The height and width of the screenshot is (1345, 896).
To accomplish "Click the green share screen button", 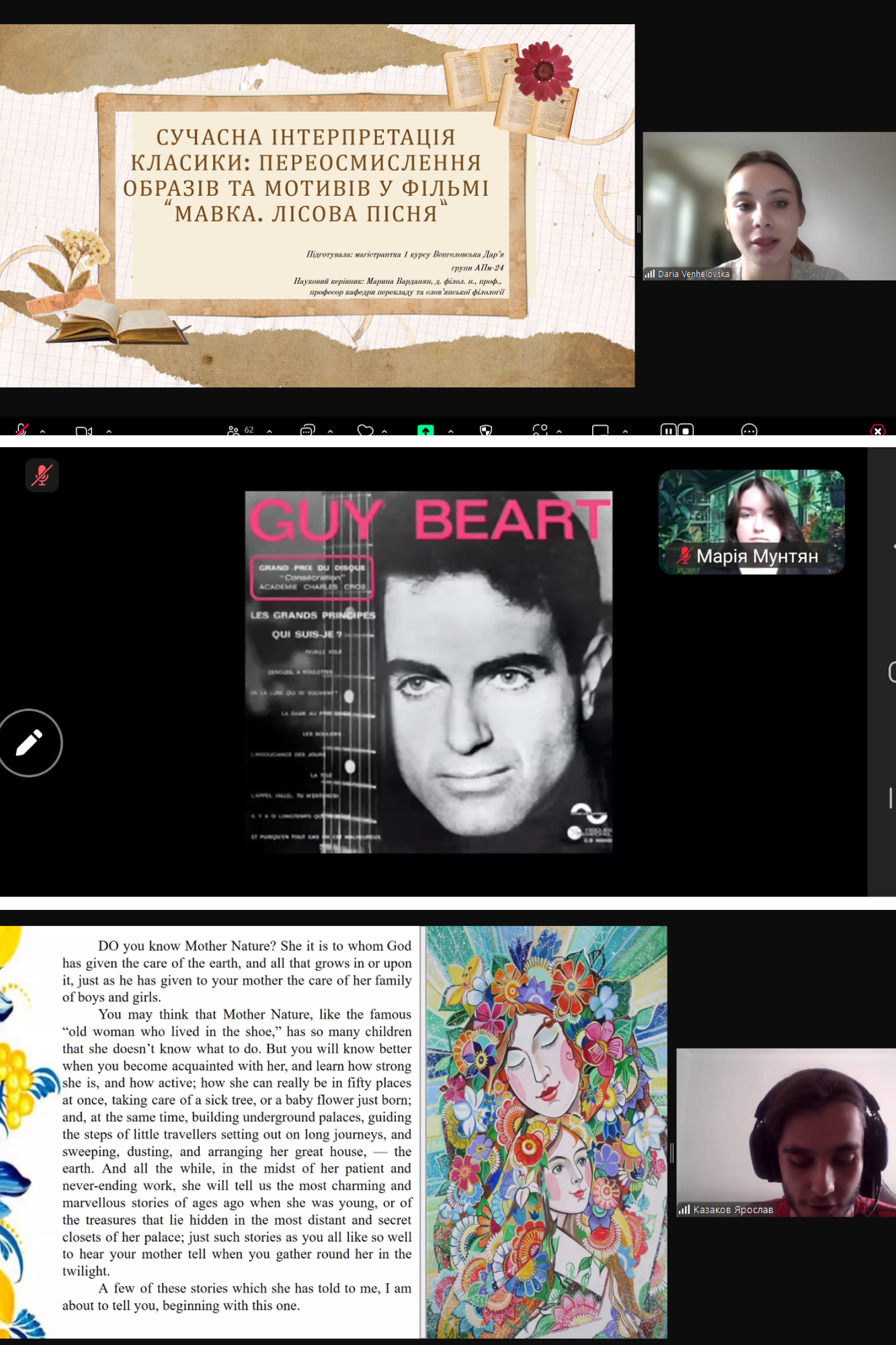I will (x=425, y=430).
